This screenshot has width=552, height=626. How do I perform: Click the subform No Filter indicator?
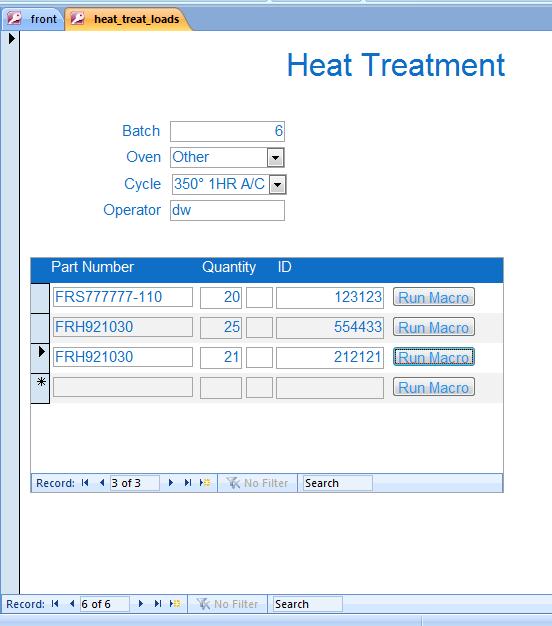tap(257, 483)
